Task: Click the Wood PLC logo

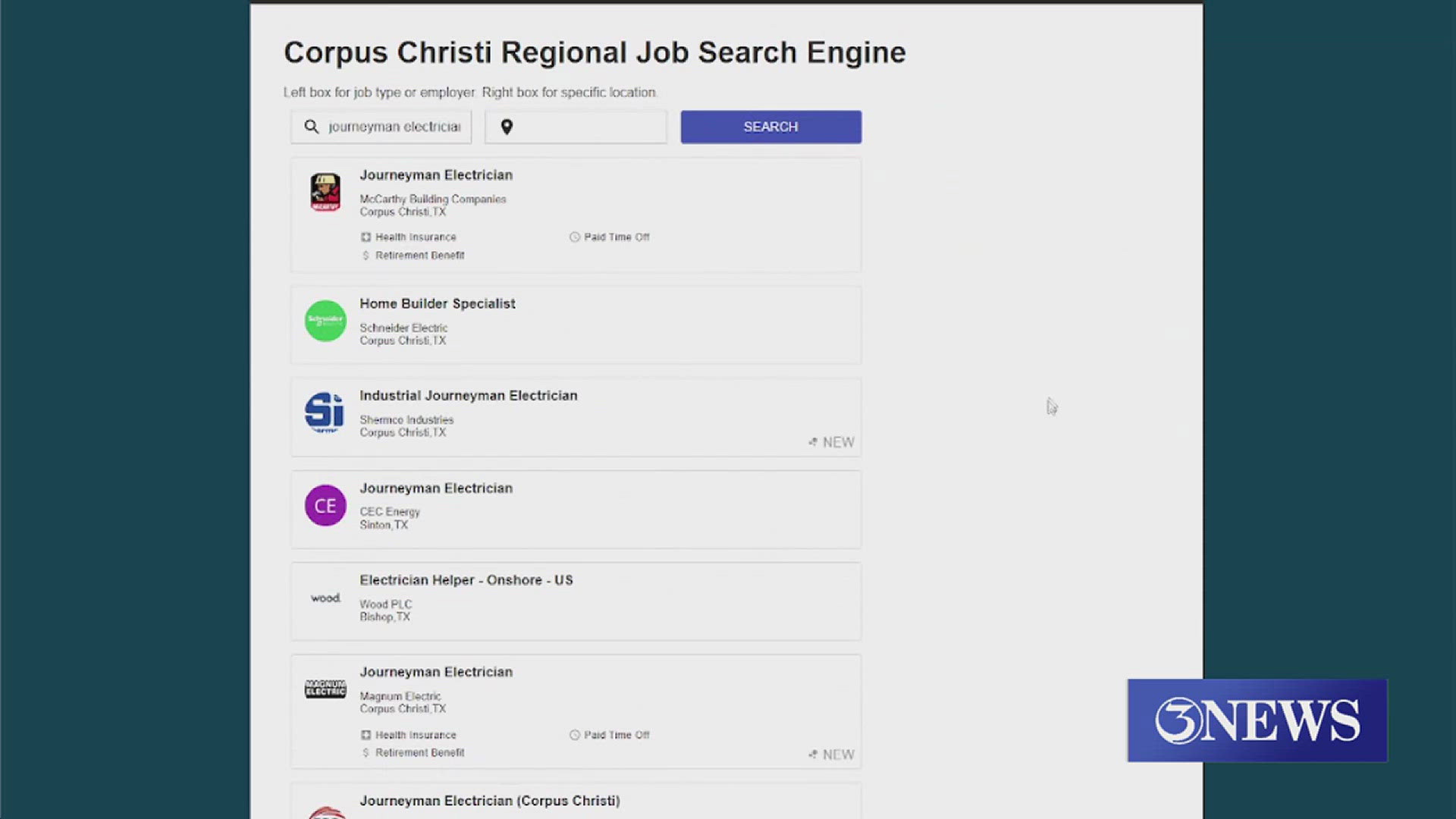Action: 325,598
